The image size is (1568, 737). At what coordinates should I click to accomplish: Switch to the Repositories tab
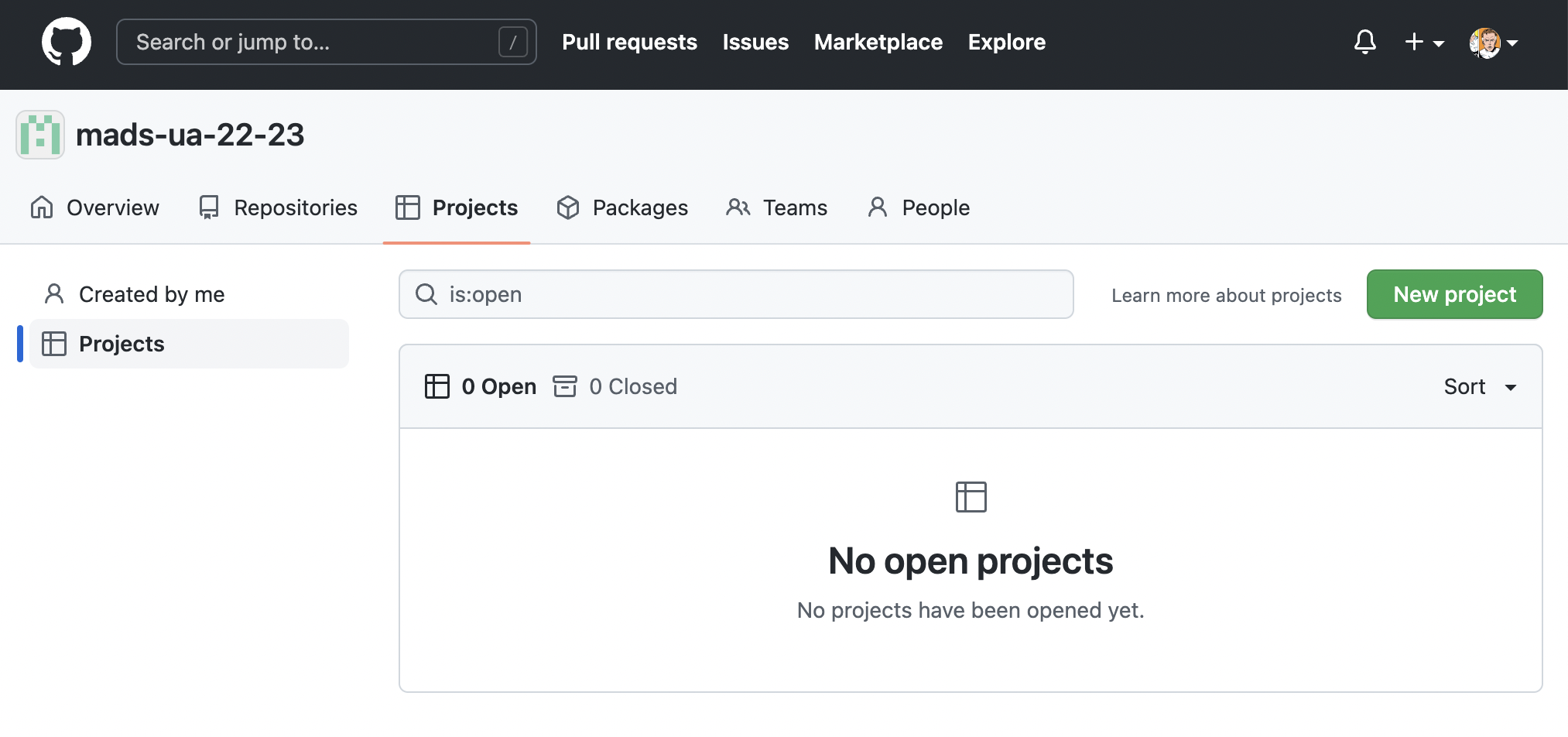pos(278,207)
